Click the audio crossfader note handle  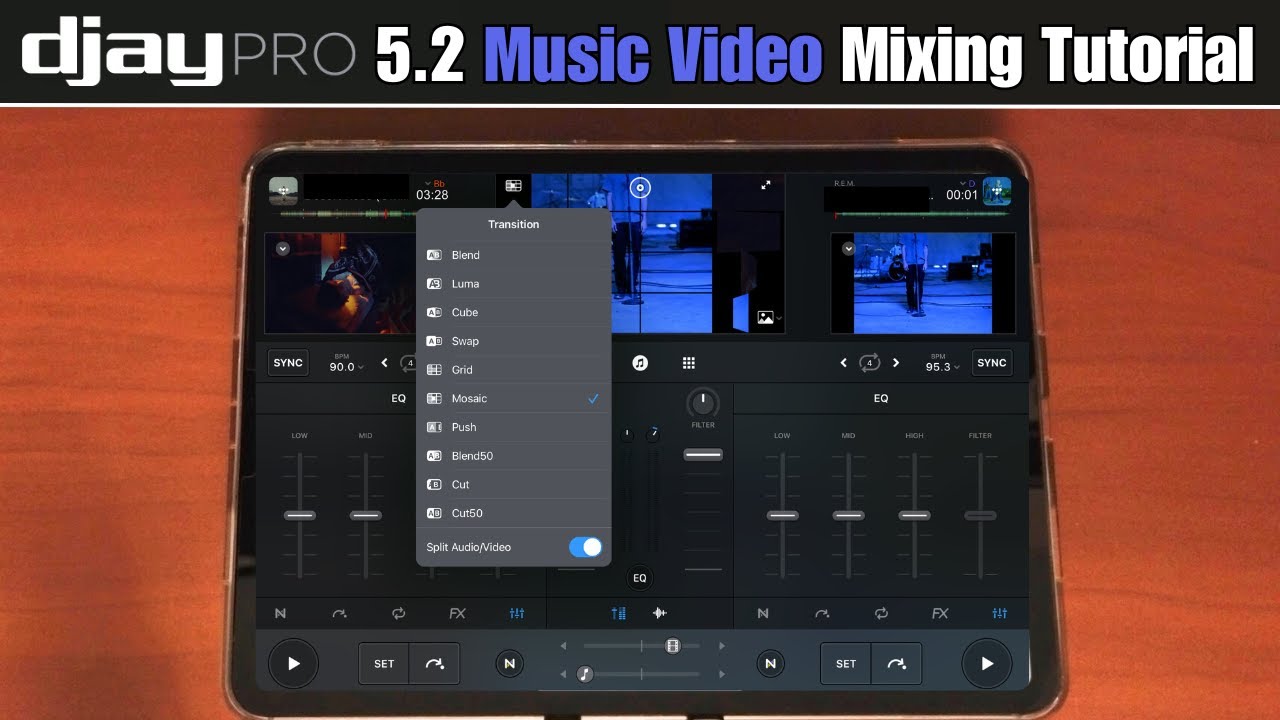pos(585,674)
